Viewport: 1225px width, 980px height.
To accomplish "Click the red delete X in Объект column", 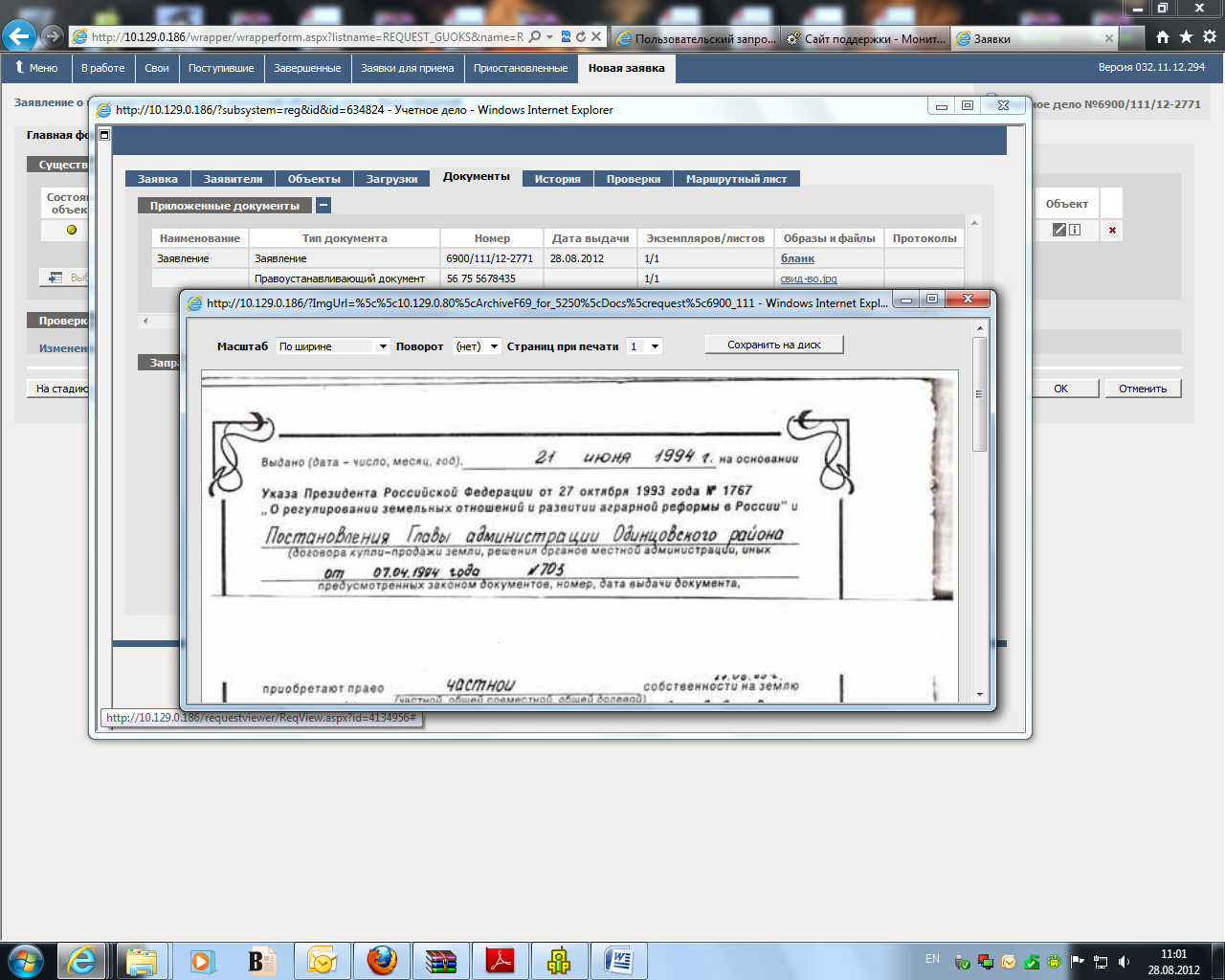I will click(1112, 230).
